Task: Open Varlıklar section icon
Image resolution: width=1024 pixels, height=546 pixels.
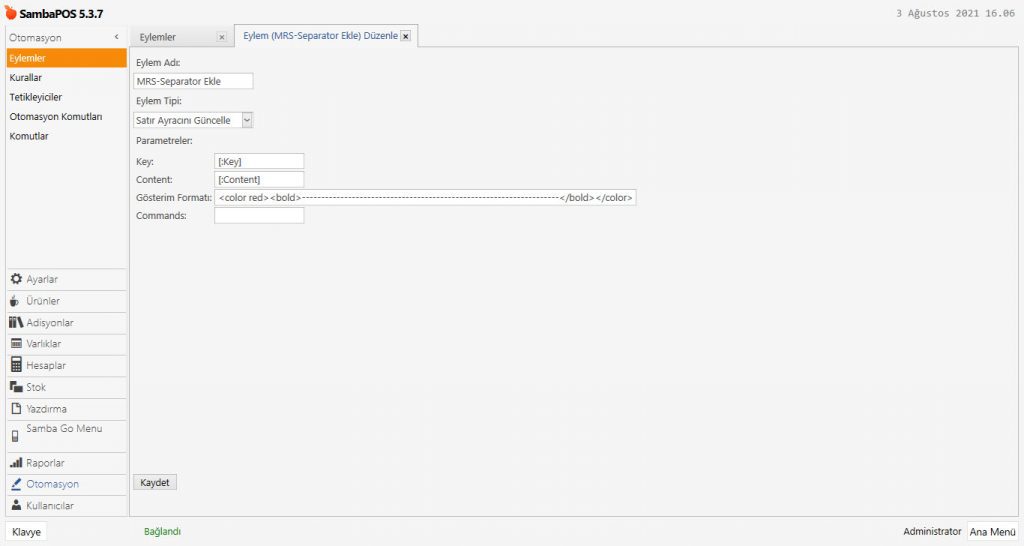Action: coord(16,344)
